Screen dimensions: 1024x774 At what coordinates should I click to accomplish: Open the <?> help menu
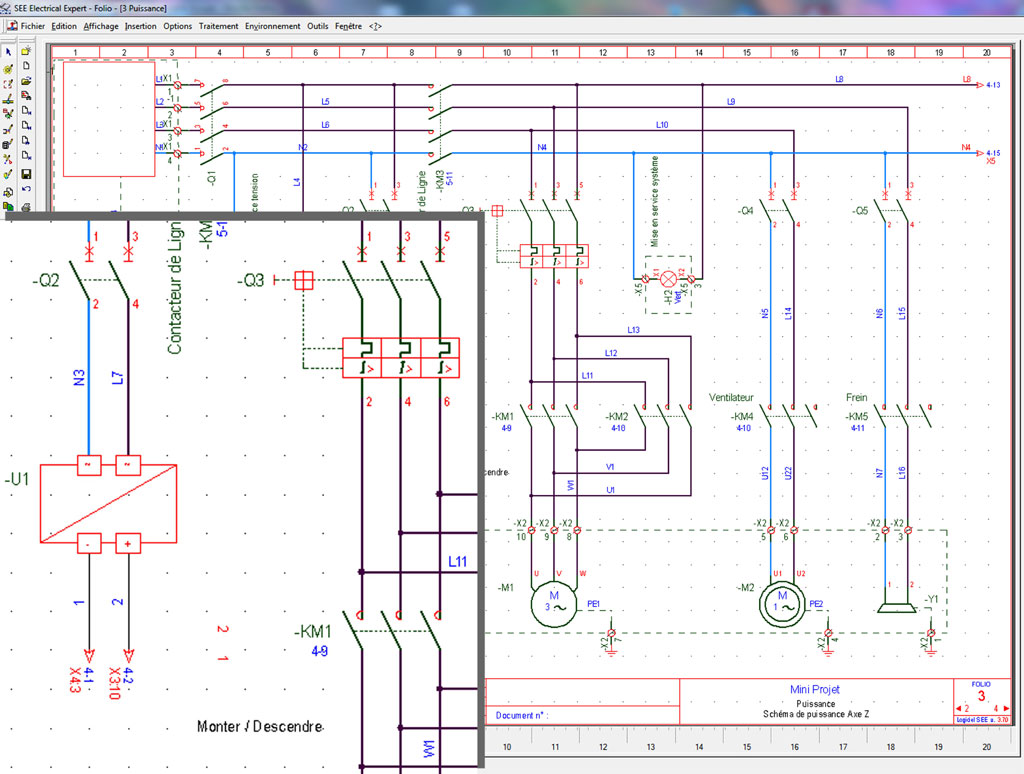[x=375, y=26]
